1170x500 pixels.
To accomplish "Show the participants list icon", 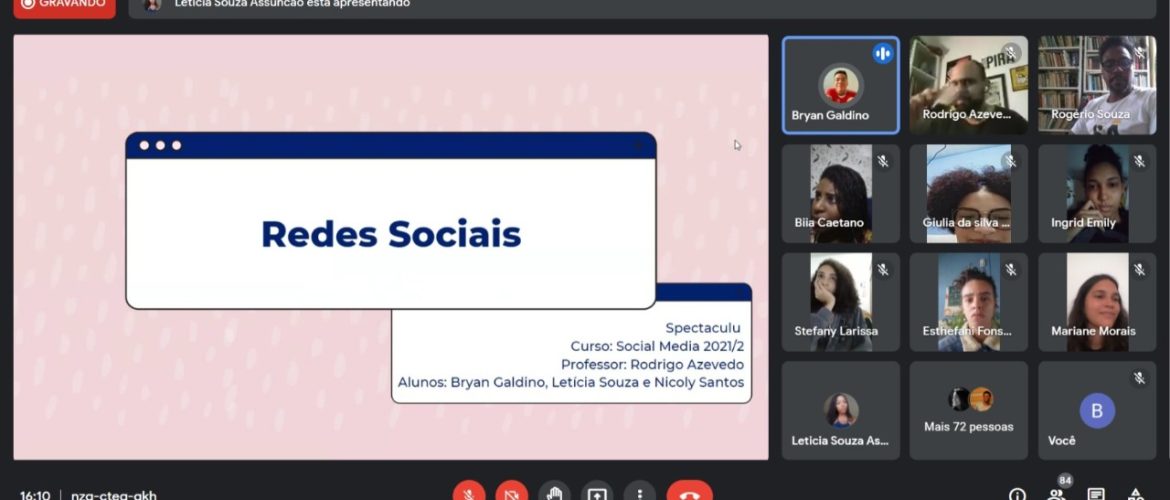I will point(1057,493).
